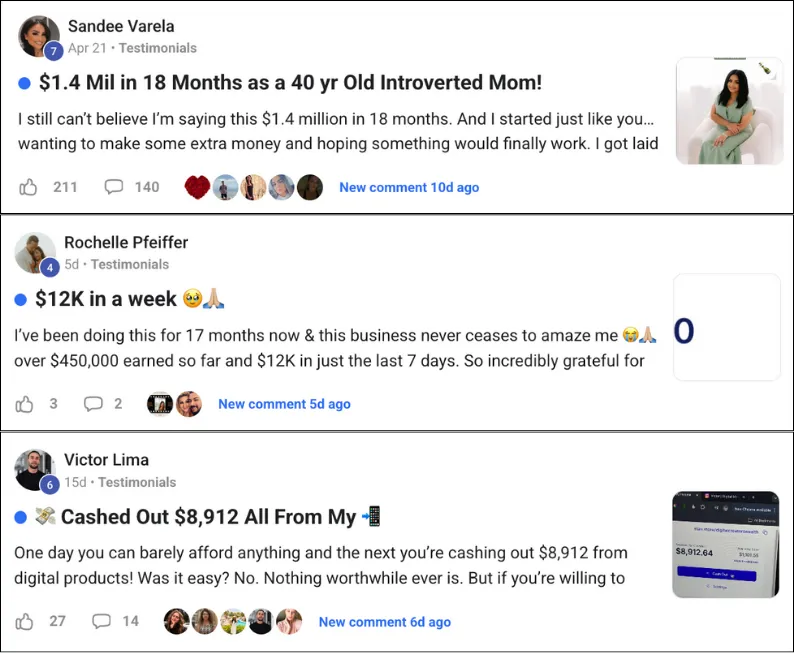Open comments on Sandee Varela's post
This screenshot has height=653, width=794.
113,187
